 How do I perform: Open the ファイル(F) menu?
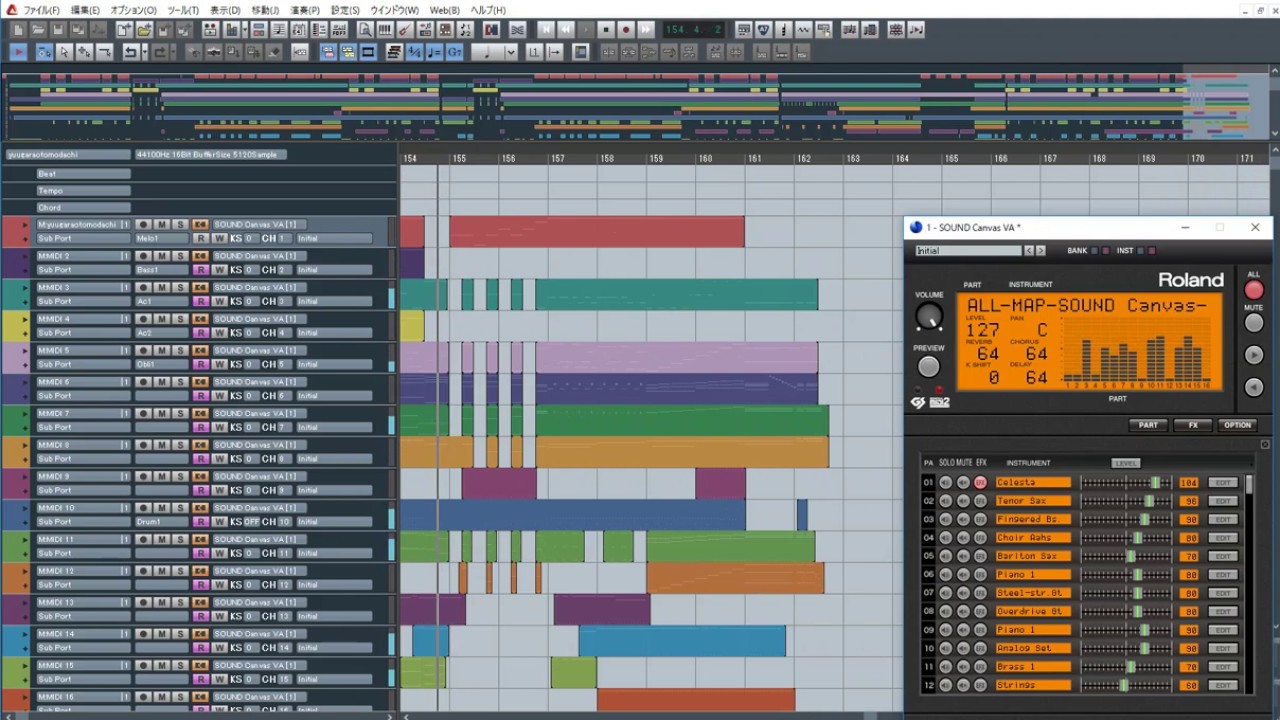pos(41,10)
